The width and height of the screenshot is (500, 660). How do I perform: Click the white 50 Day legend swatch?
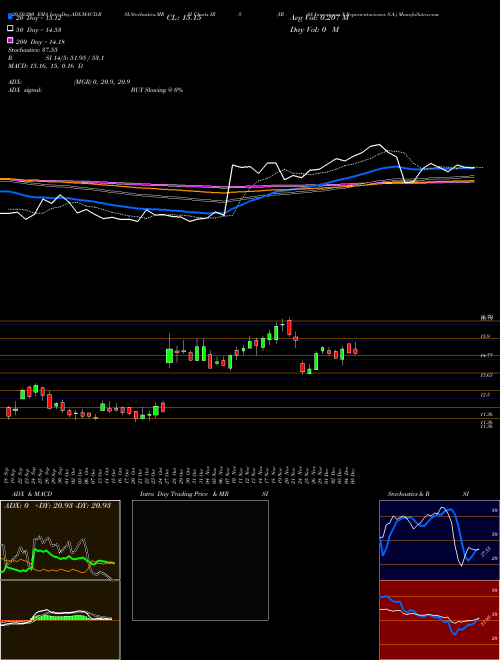click(x=11, y=29)
